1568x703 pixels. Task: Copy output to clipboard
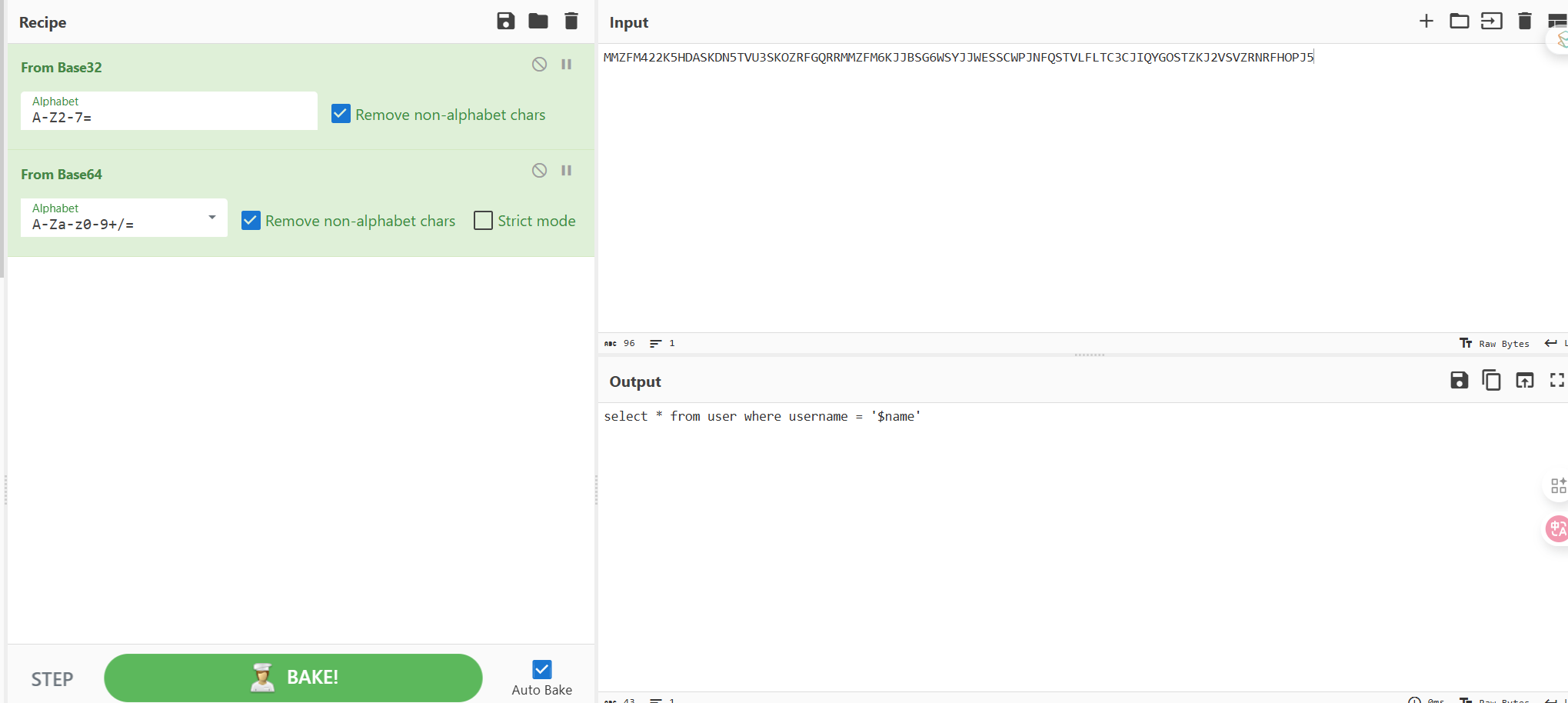pyautogui.click(x=1491, y=380)
